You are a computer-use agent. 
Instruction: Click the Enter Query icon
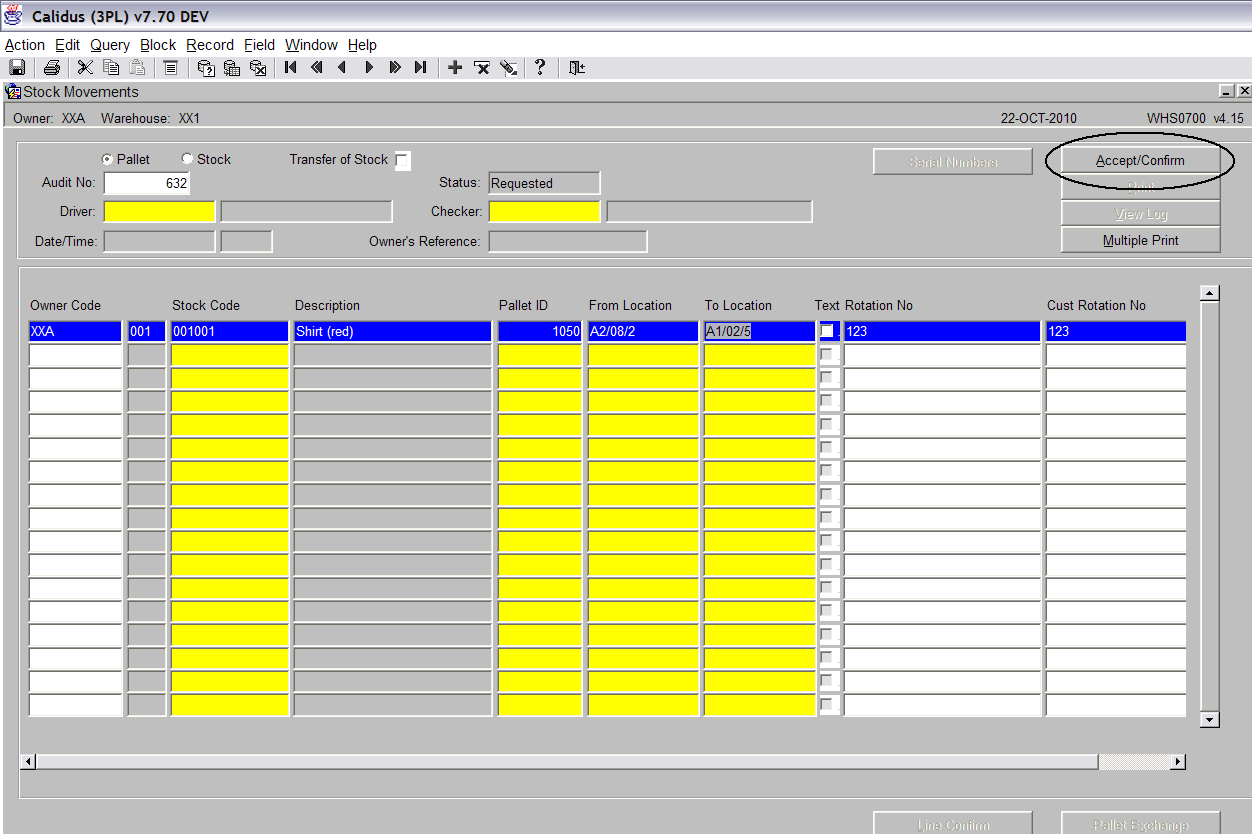(205, 67)
